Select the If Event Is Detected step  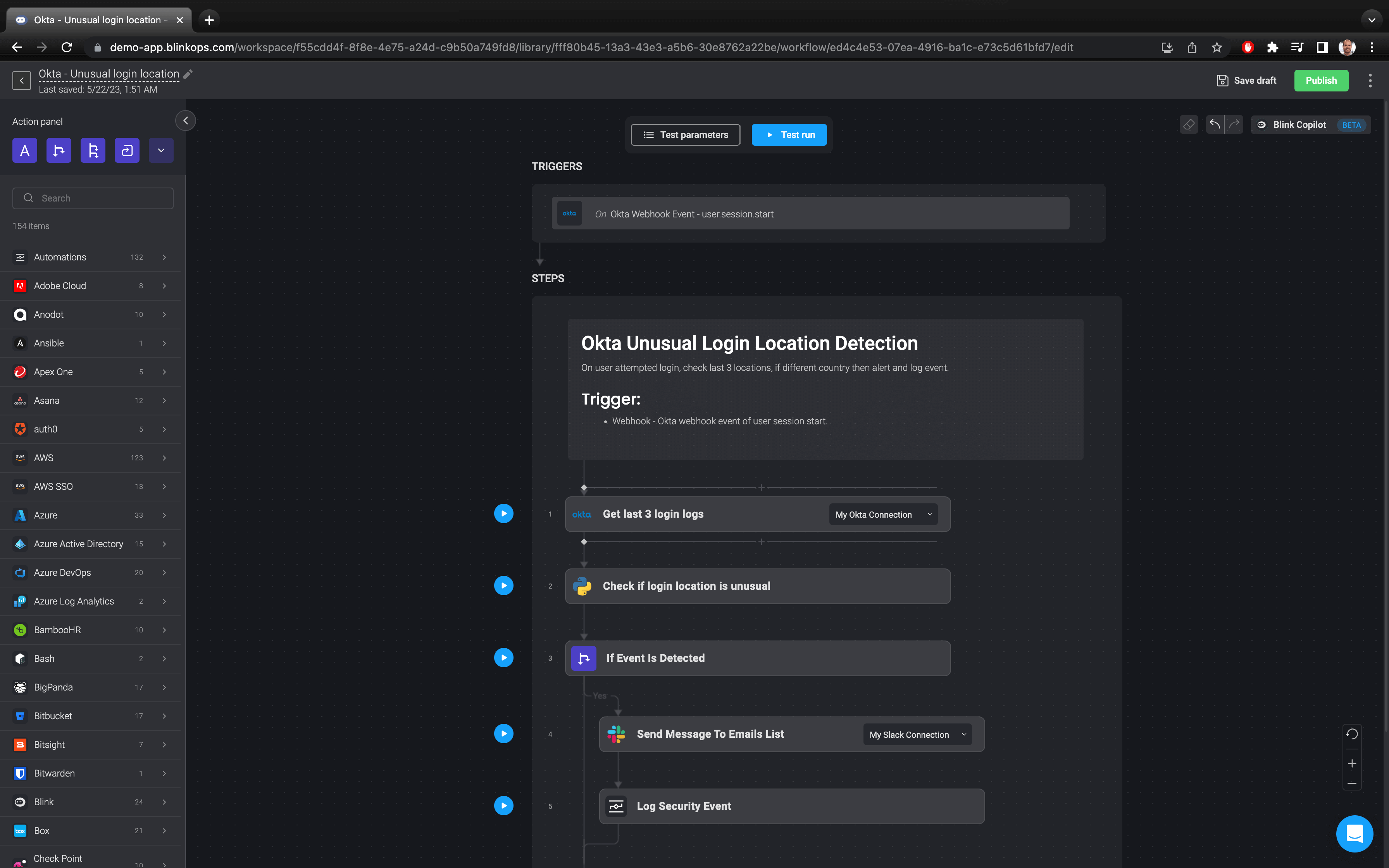[758, 658]
